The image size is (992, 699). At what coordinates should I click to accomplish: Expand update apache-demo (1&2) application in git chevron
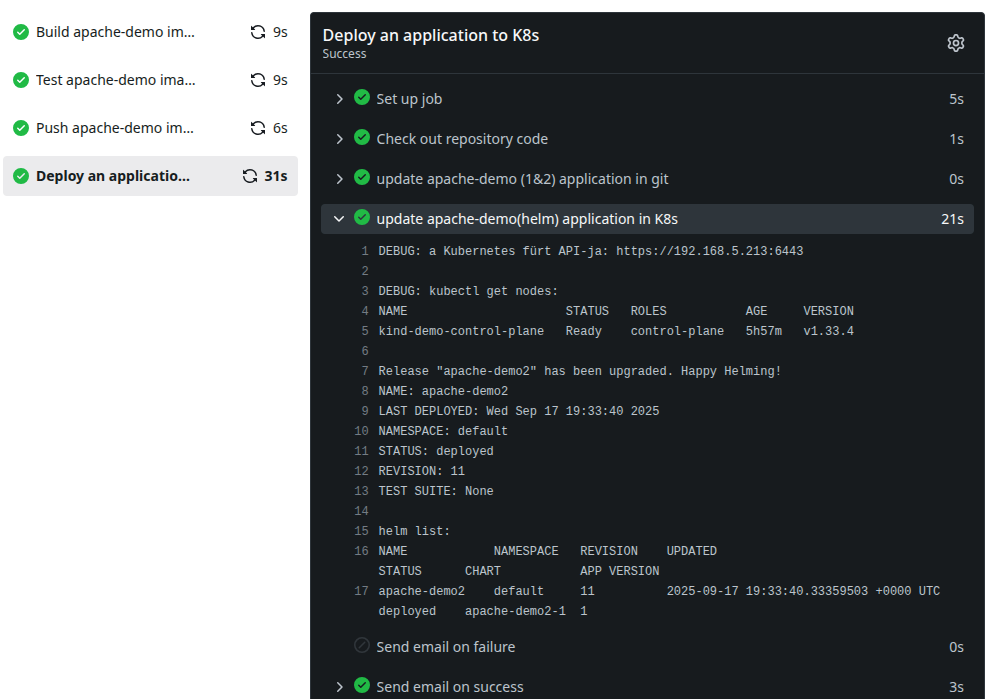(339, 179)
